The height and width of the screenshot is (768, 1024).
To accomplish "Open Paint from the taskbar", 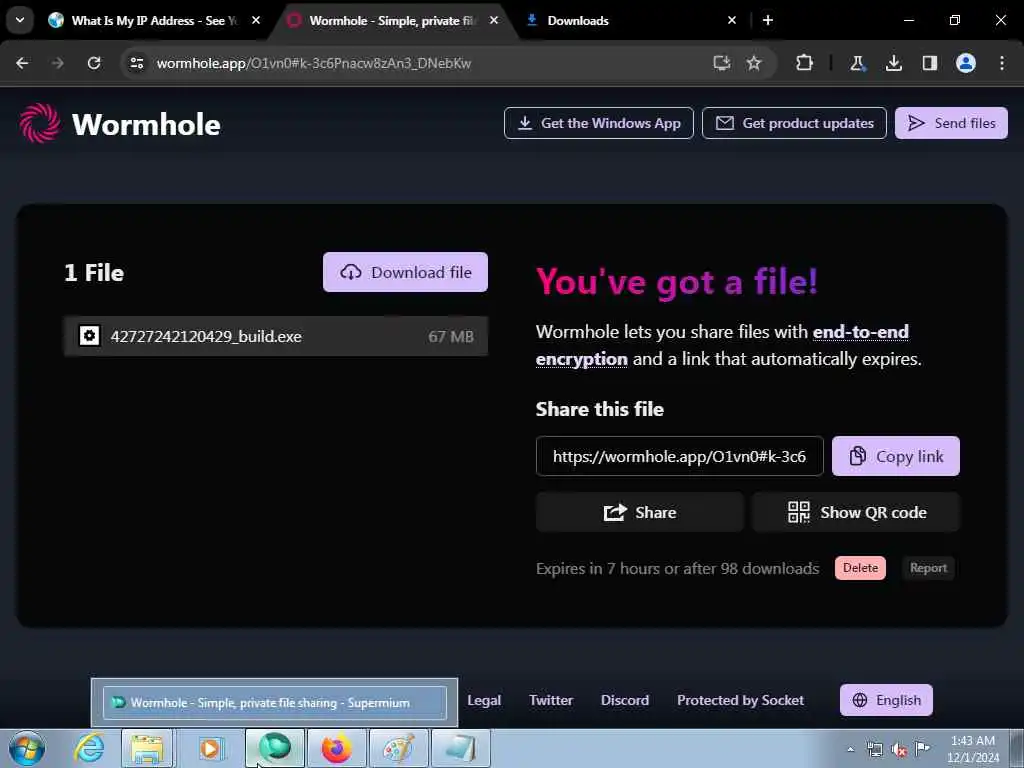I will [x=398, y=748].
